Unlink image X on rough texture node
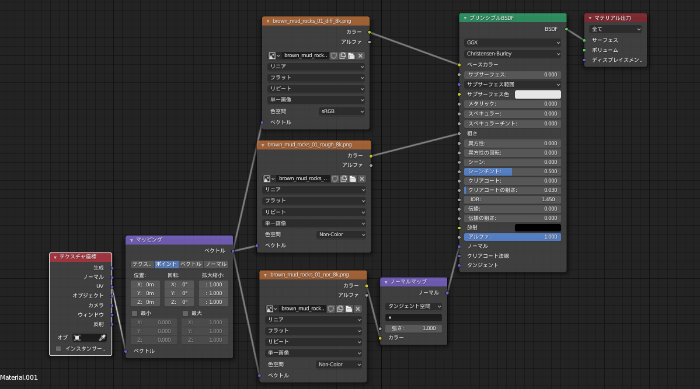Viewport: 700px width, 389px height. coord(362,179)
